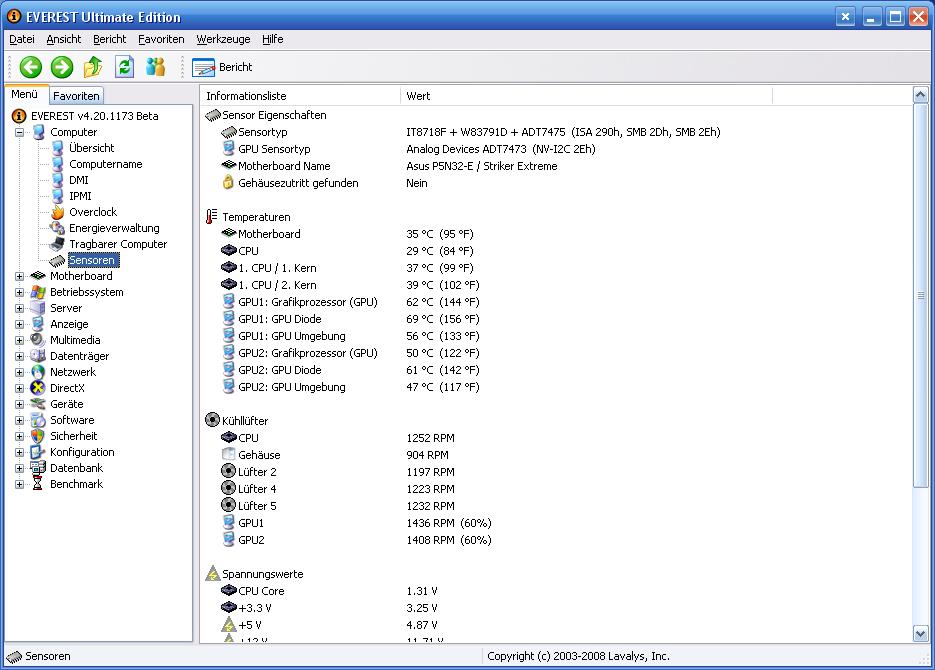This screenshot has height=670, width=935.
Task: Click the EVEREST v4.20.1173 Beta root node
Action: pyautogui.click(x=94, y=116)
